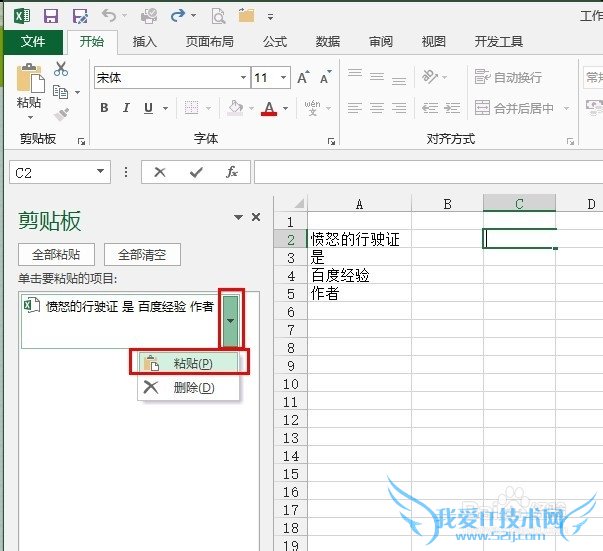Image resolution: width=603 pixels, height=551 pixels.
Task: Center text horizontally
Action: pyautogui.click(x=377, y=108)
